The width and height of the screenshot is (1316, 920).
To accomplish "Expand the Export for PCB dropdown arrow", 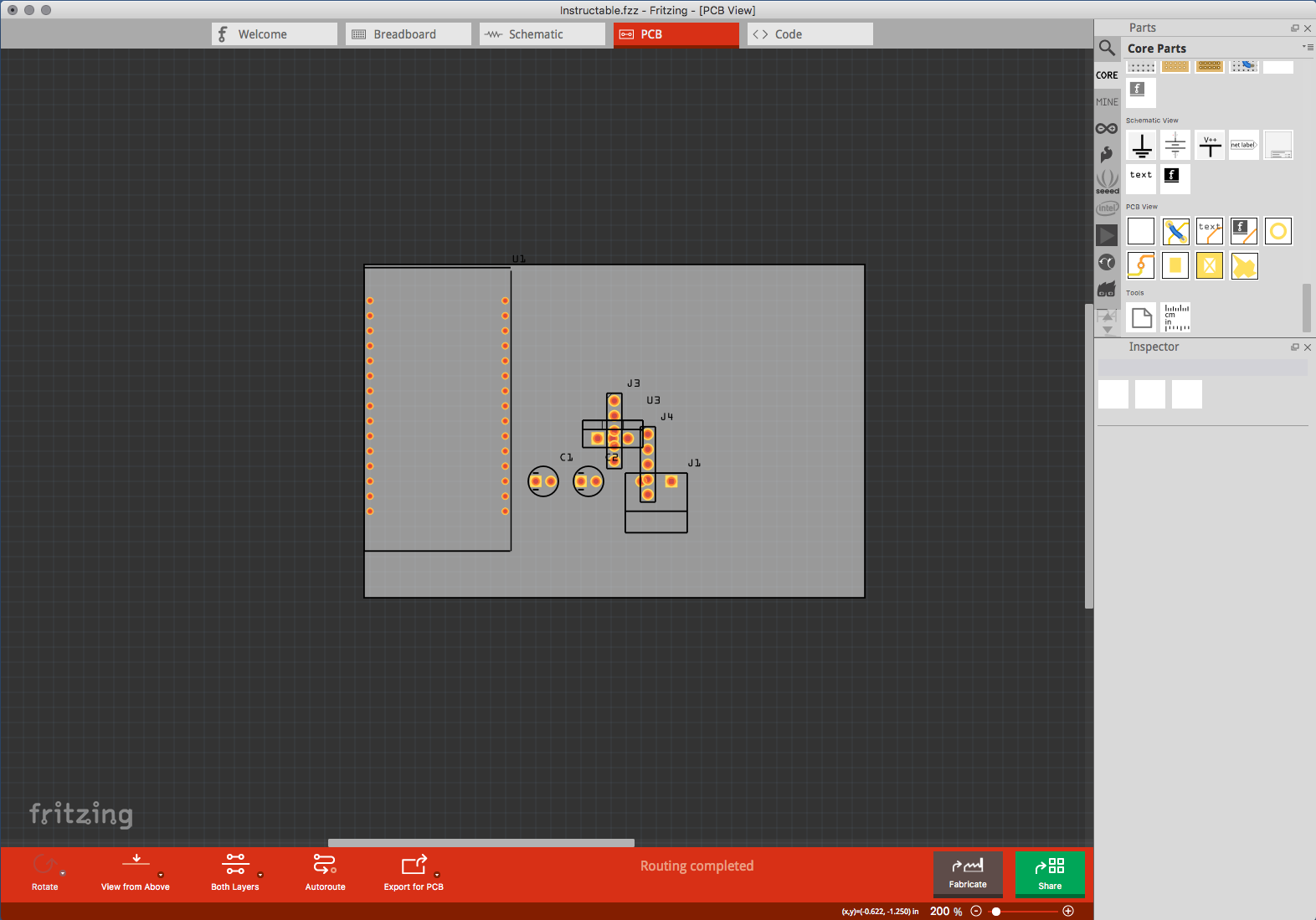I will point(437,875).
